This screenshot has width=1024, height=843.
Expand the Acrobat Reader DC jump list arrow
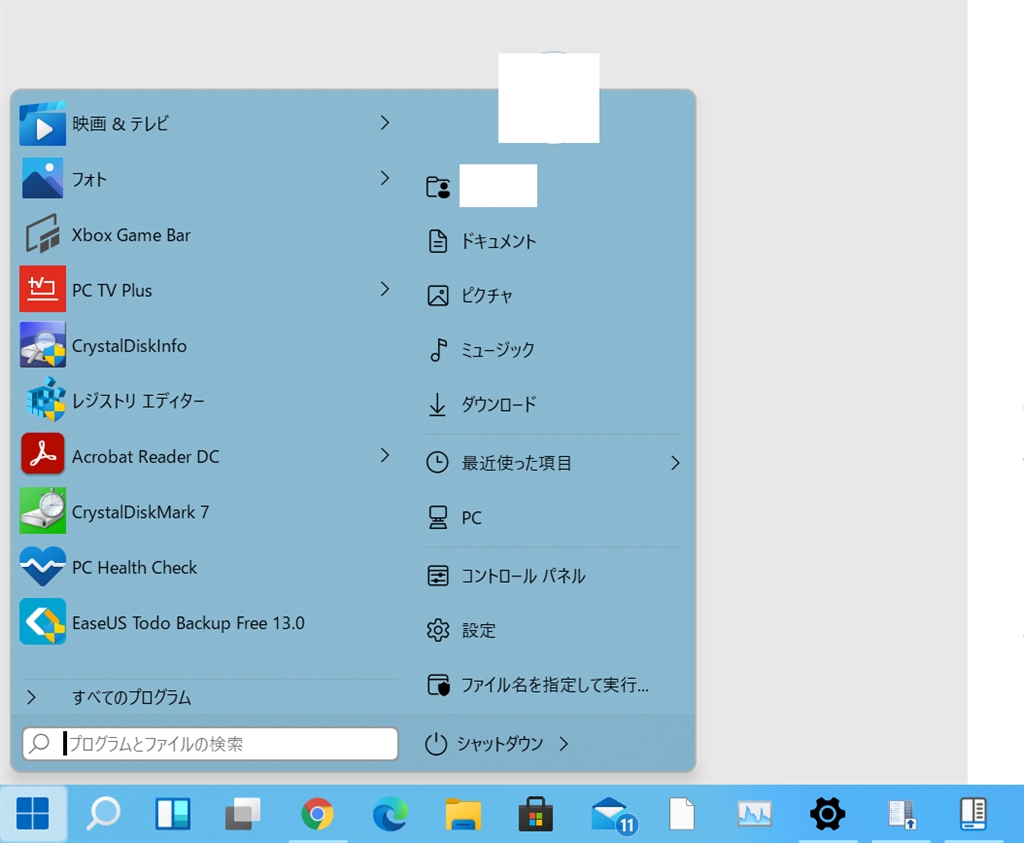385,455
